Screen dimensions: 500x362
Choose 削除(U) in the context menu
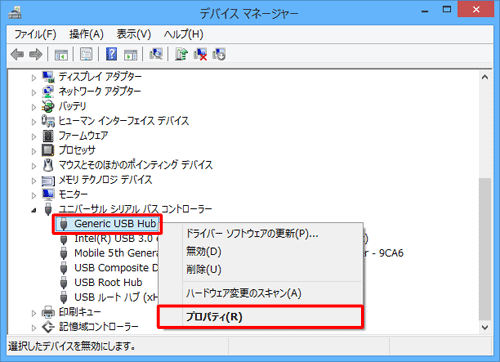click(x=261, y=269)
